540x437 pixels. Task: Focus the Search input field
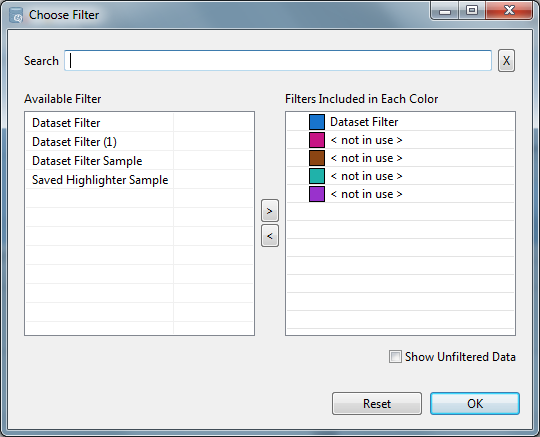[278, 61]
